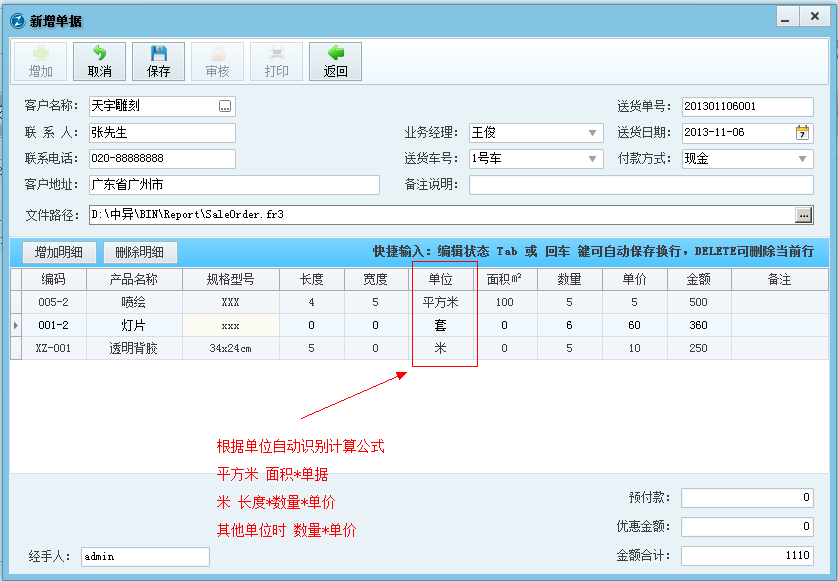Click the 返回 (Return) toolbar icon
Image resolution: width=838 pixels, height=581 pixels.
(x=335, y=60)
